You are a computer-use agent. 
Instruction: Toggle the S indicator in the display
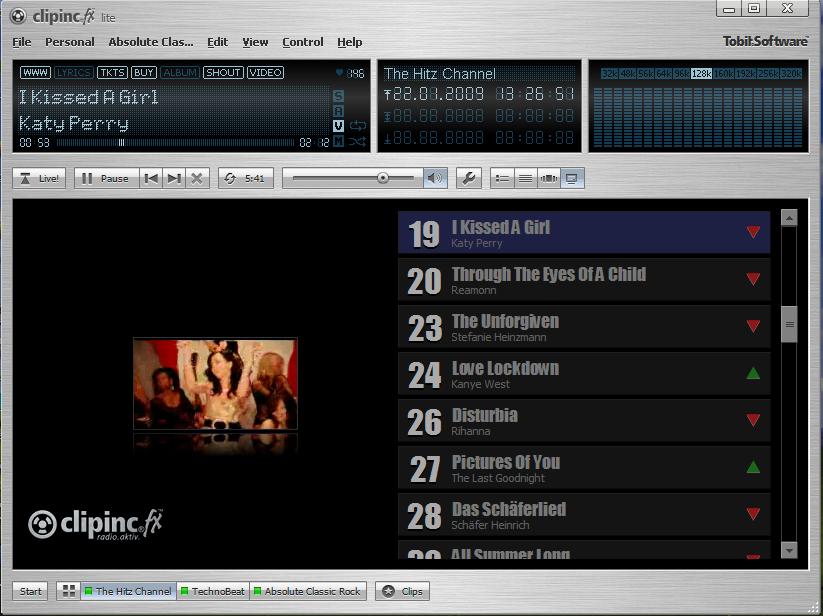(339, 96)
